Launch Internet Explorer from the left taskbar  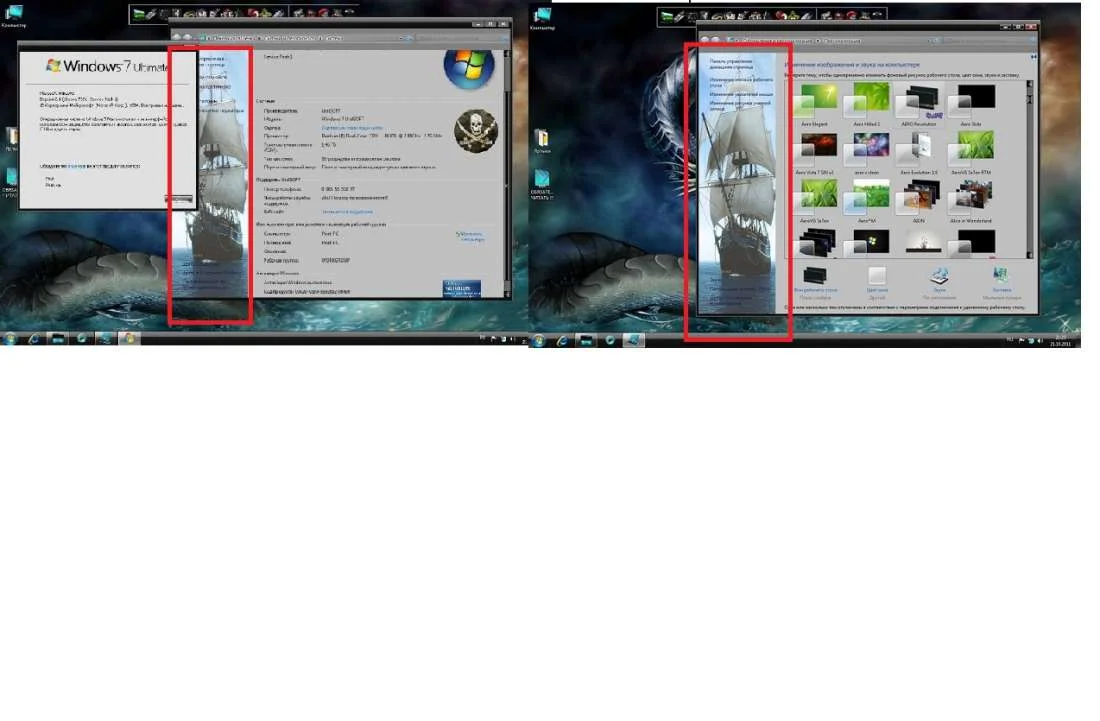tap(34, 339)
